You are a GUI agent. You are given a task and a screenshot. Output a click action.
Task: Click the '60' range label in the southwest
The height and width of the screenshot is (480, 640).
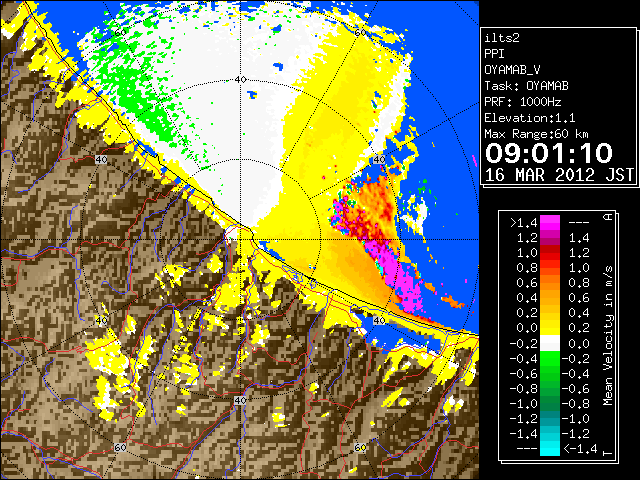[x=120, y=447]
